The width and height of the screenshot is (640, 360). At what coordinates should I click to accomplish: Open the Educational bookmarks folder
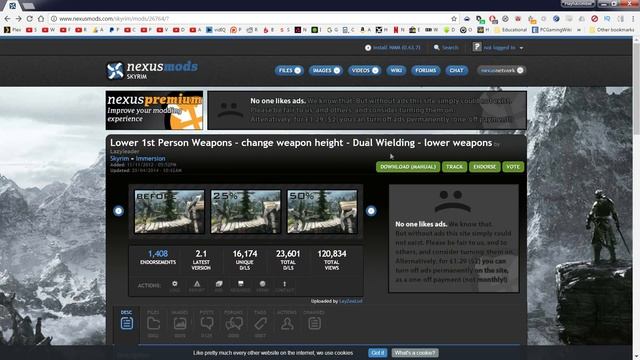[510, 30]
